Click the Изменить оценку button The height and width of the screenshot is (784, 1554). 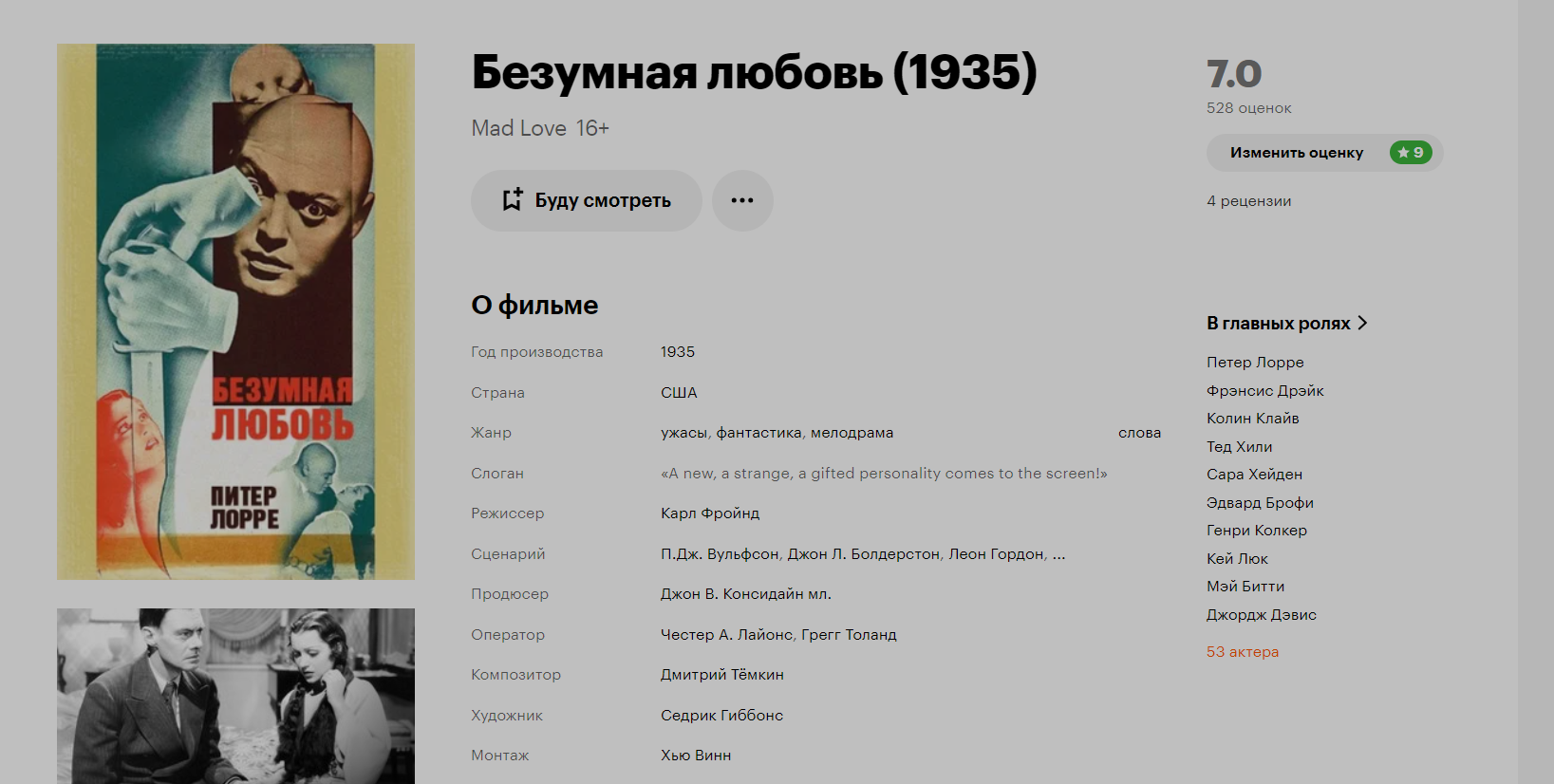click(1324, 153)
